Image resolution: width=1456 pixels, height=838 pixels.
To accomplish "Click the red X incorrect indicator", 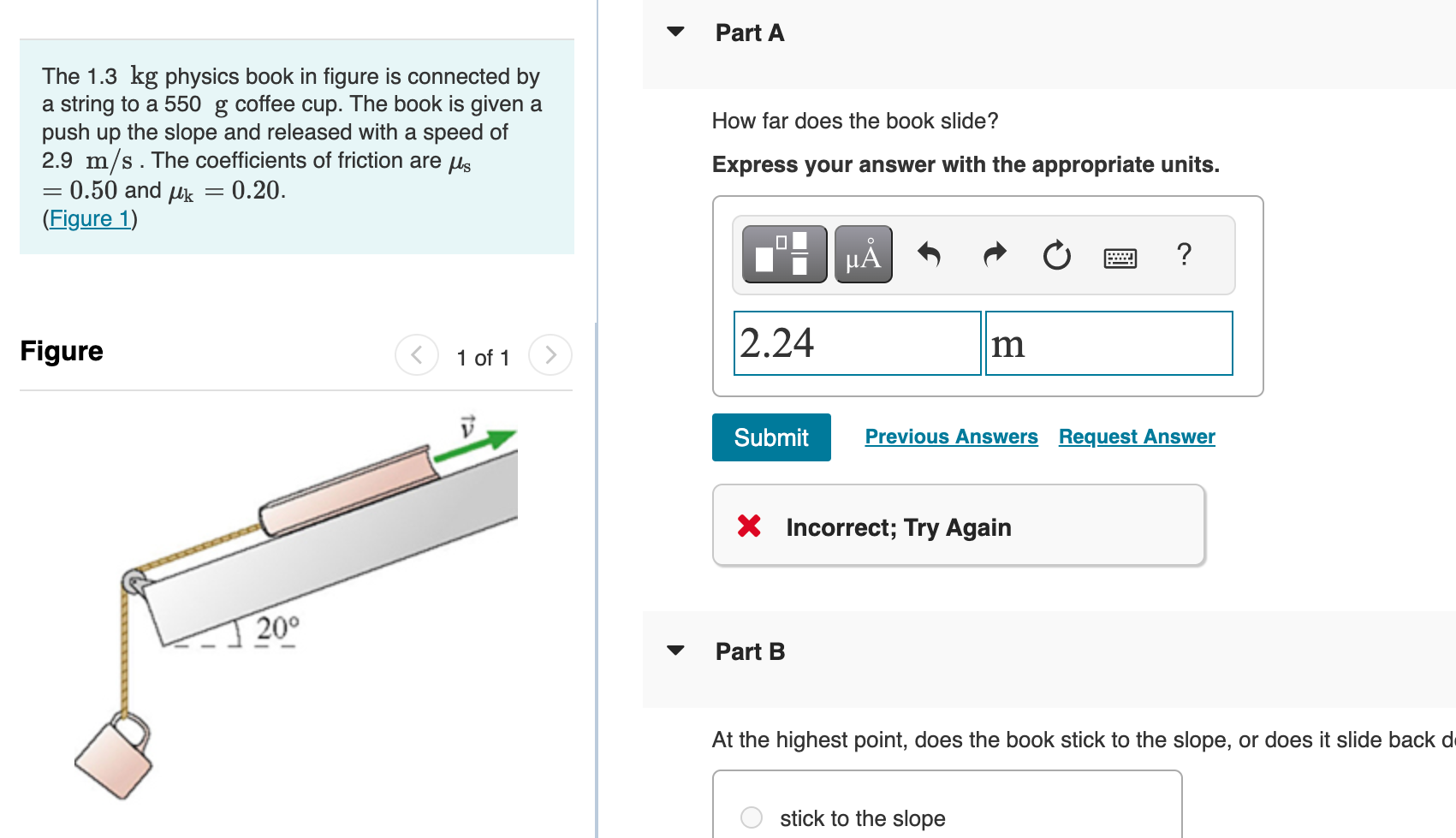I will pos(748,526).
